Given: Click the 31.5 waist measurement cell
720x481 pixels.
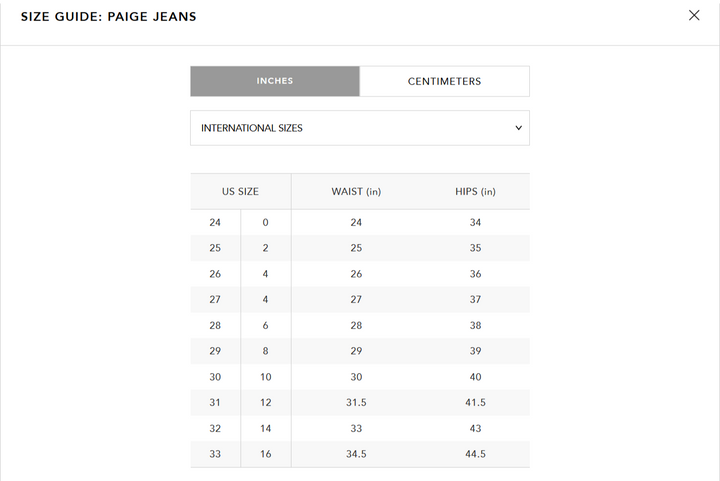Looking at the screenshot, I should click(x=356, y=402).
